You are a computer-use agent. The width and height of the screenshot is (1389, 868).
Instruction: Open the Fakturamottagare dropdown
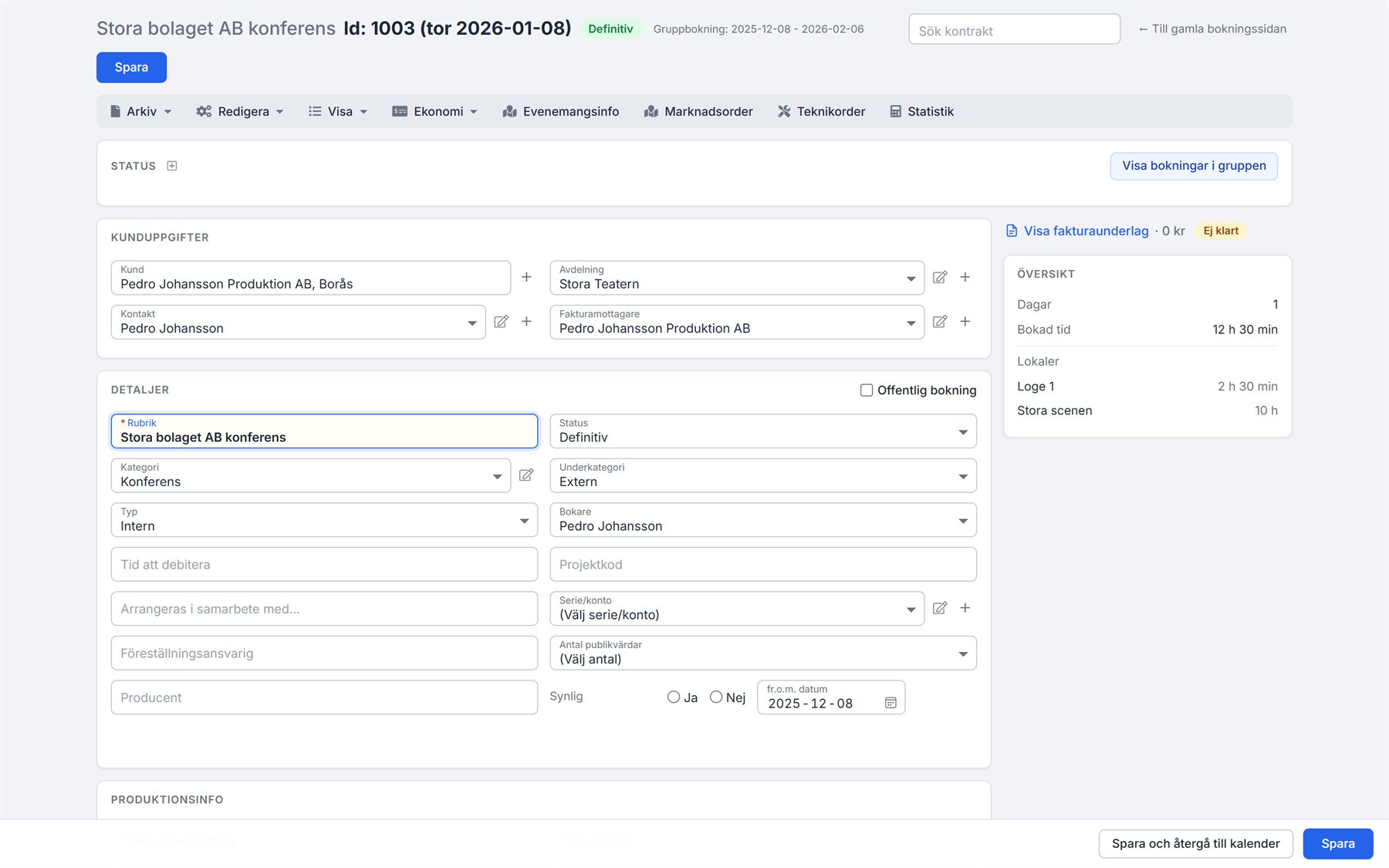point(737,323)
